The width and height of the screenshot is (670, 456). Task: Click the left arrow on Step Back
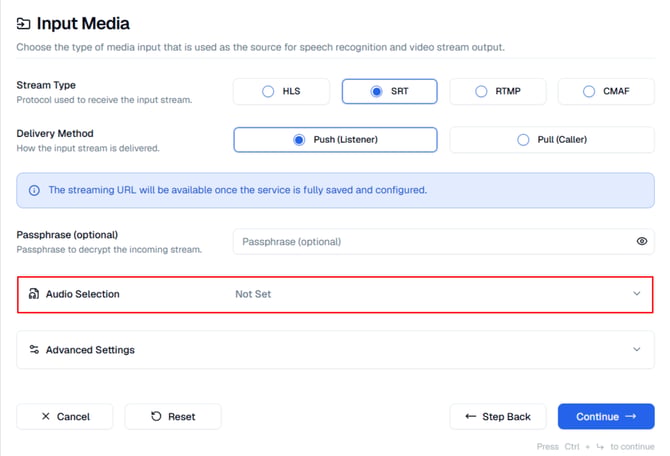tap(470, 416)
